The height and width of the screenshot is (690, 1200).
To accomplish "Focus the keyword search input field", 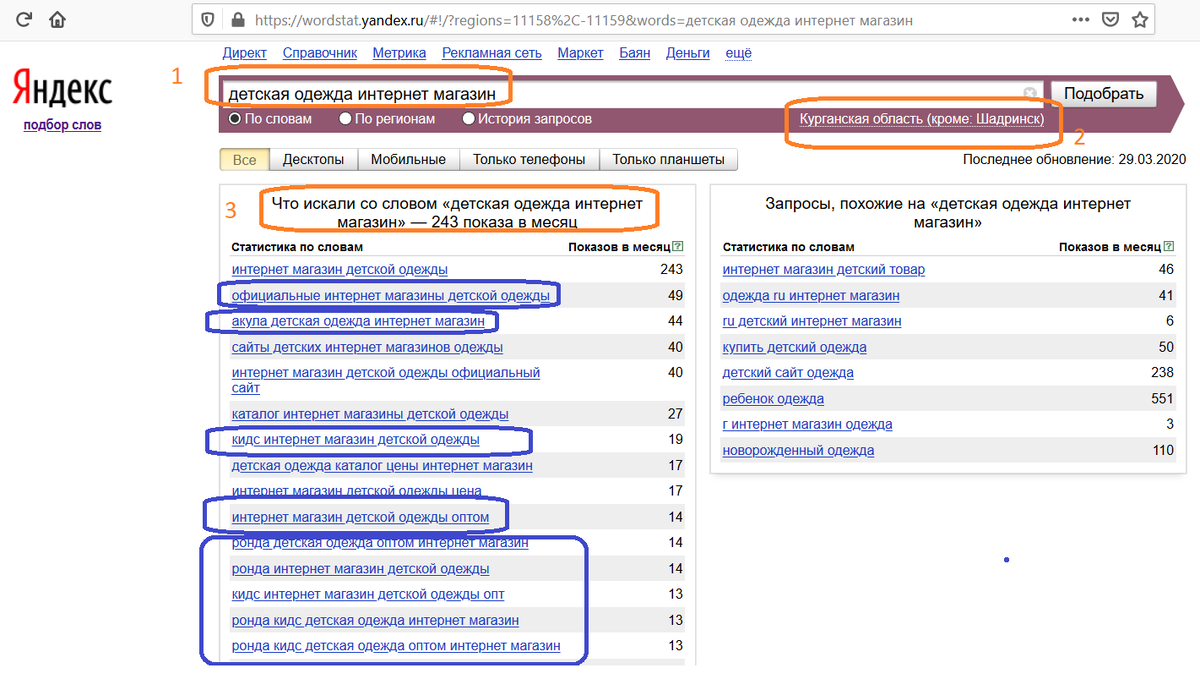I will tap(631, 94).
